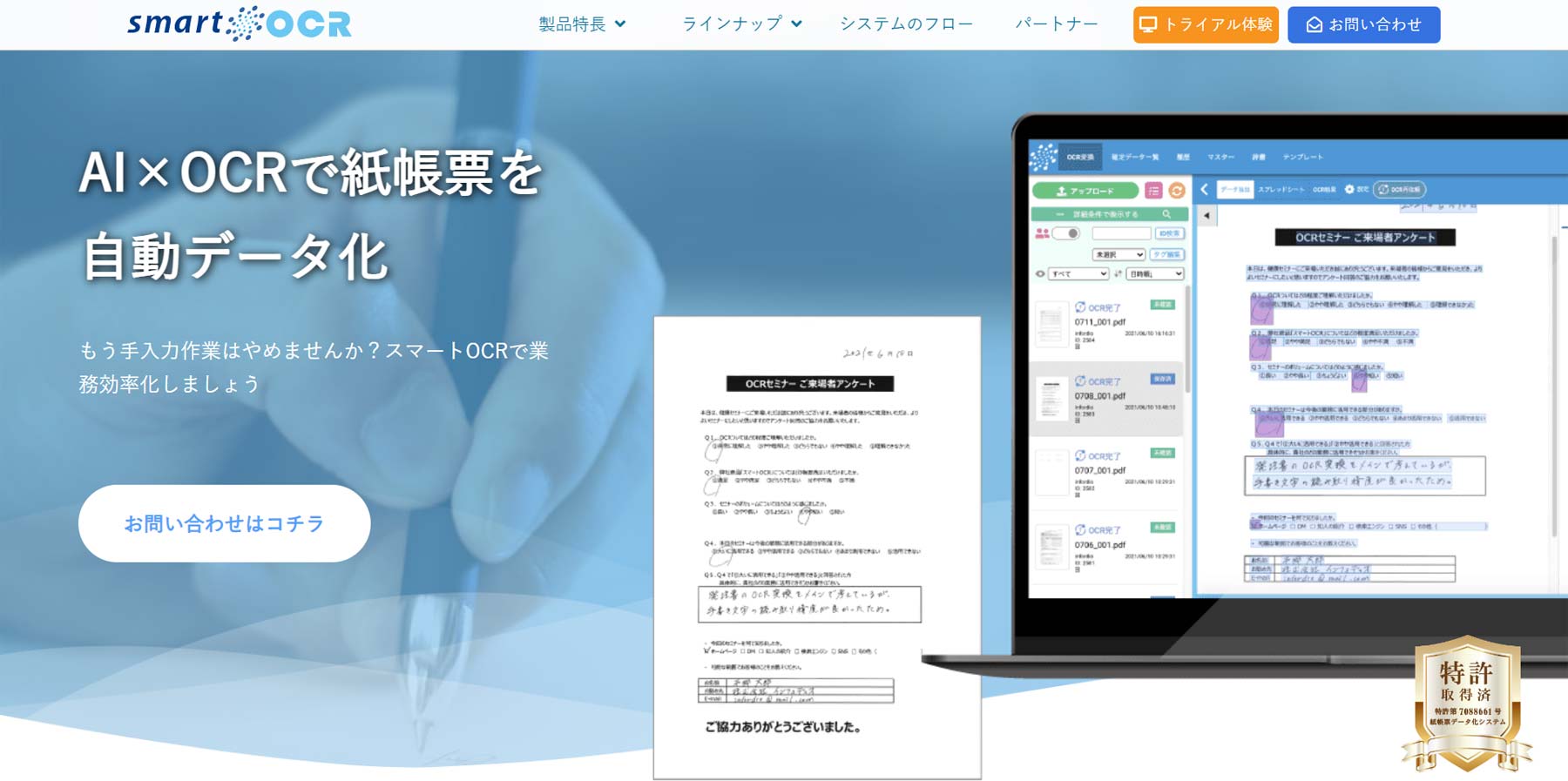The height and width of the screenshot is (781, 1568).
Task: Click green status badge of 0707_001.pdf
Action: pyautogui.click(x=1163, y=453)
